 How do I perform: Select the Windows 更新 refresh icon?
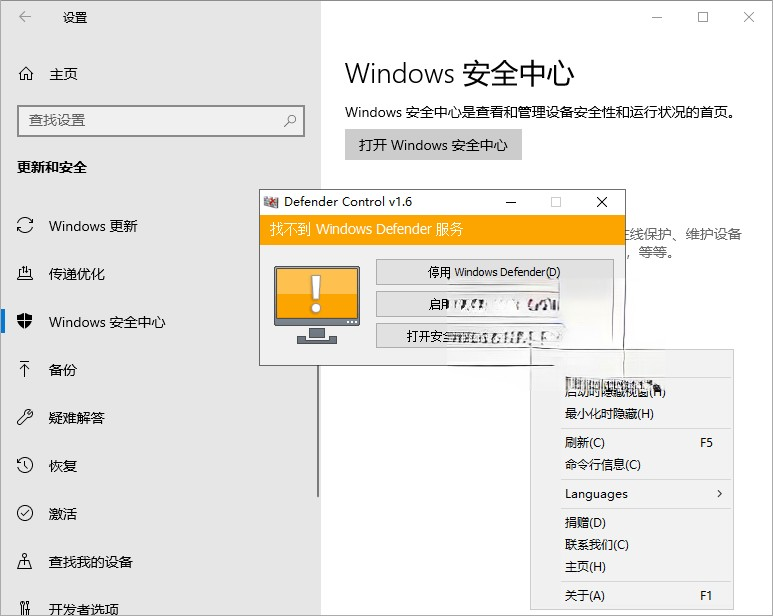[25, 226]
